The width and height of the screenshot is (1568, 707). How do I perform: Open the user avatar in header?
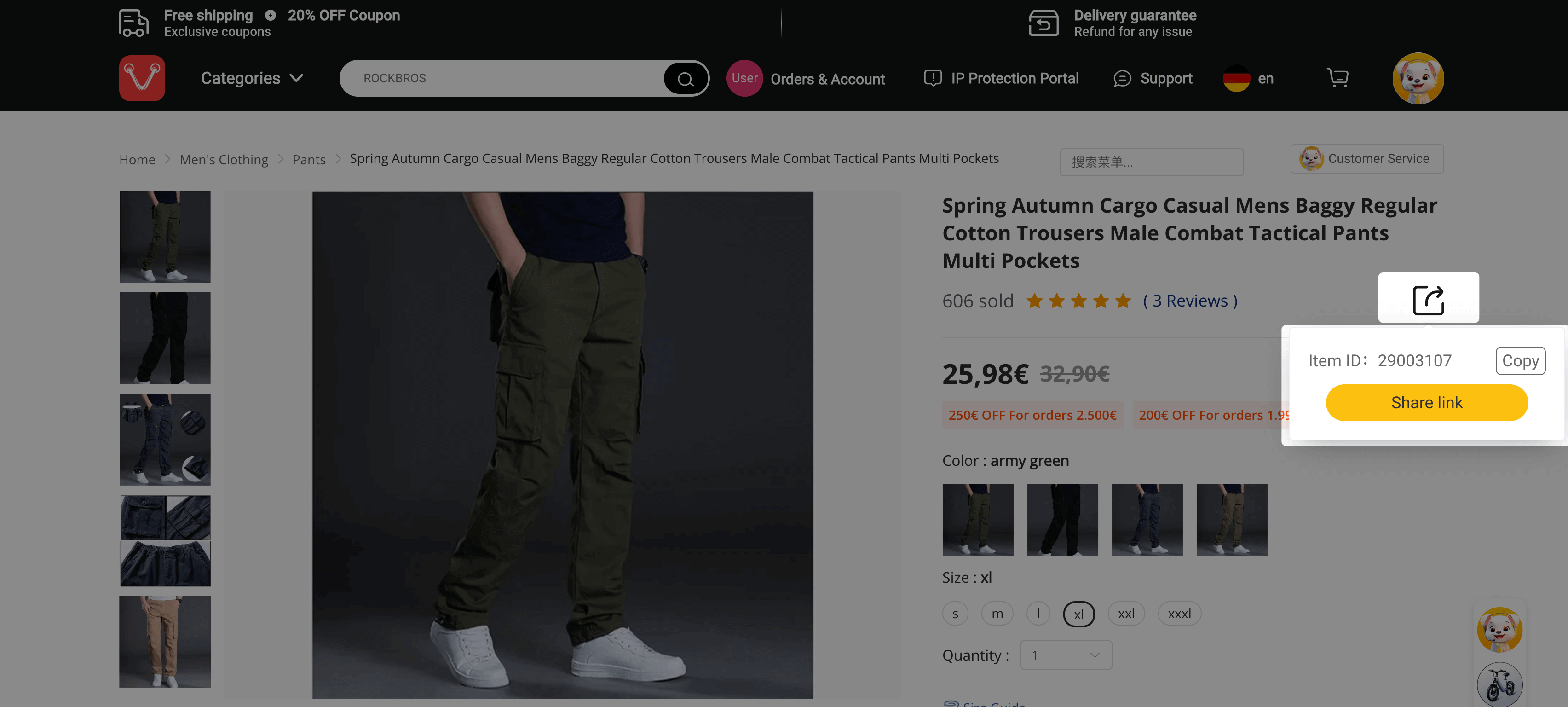pos(1418,78)
